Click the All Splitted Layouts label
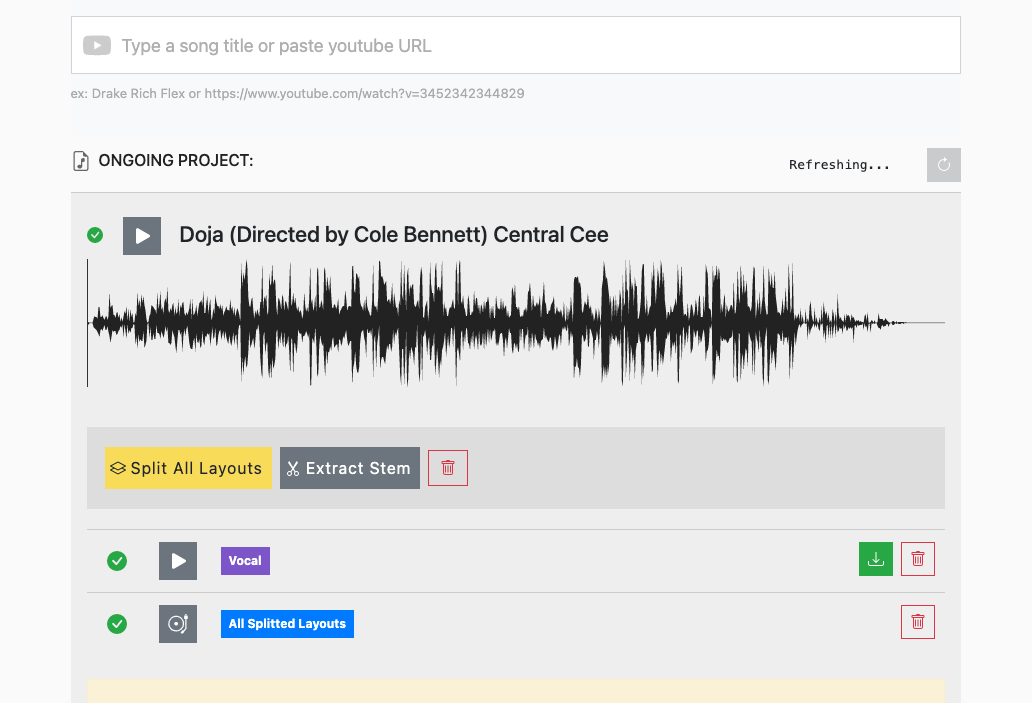 pos(287,624)
